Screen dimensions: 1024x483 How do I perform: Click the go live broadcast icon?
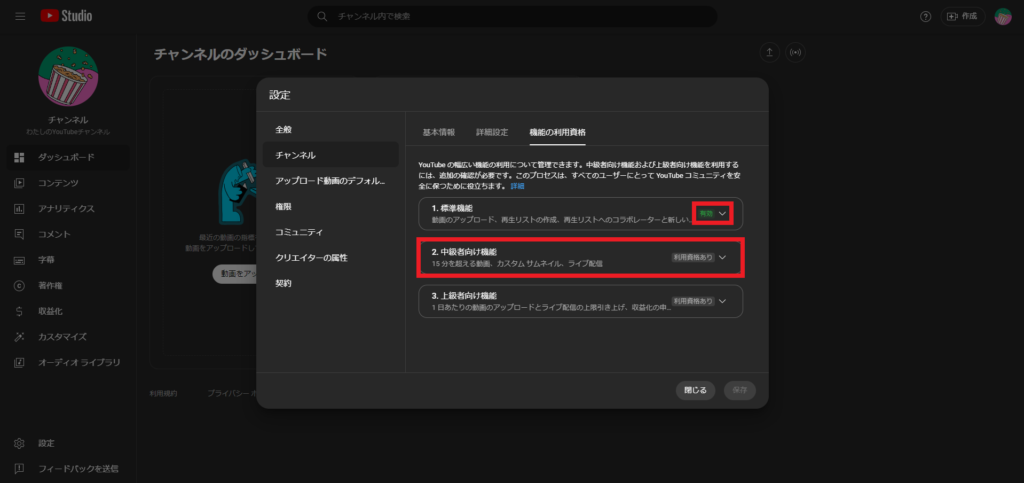(x=796, y=52)
